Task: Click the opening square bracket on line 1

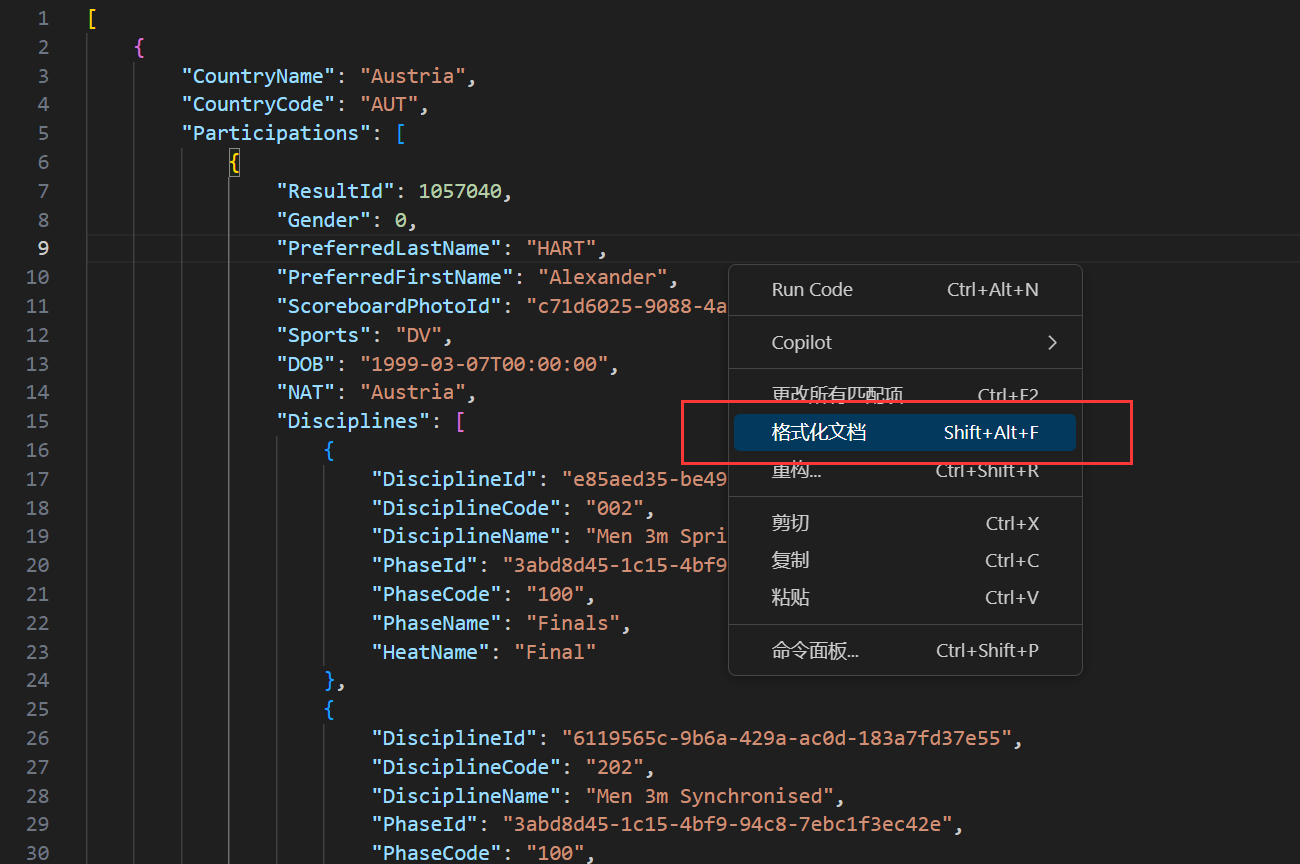Action: pos(92,18)
